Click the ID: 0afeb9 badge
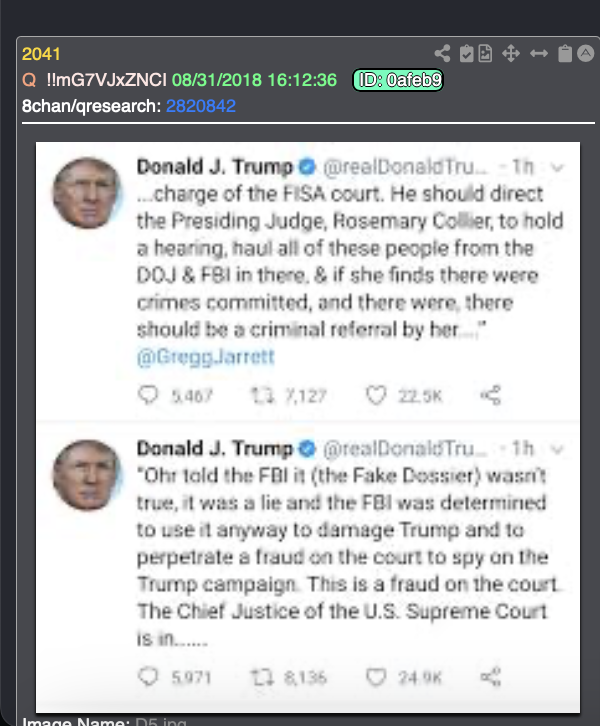600x726 pixels. [x=398, y=80]
